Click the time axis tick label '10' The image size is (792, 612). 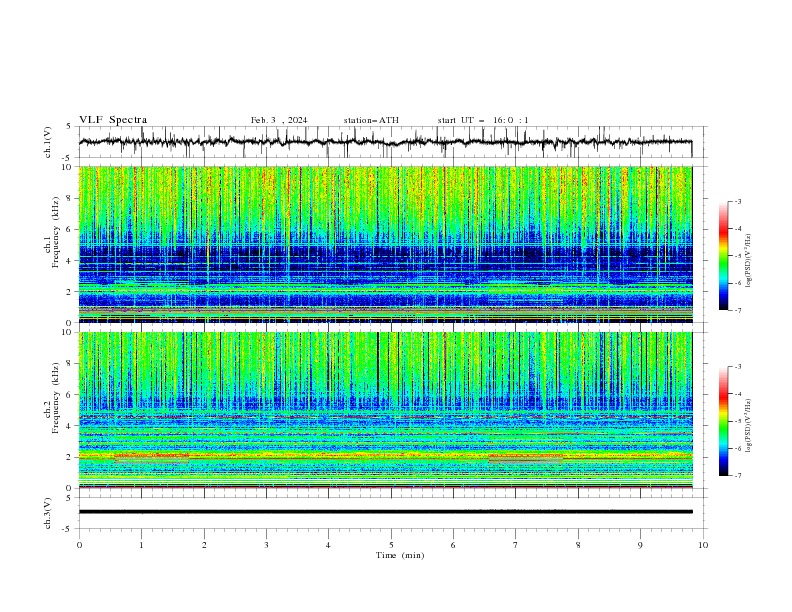[x=703, y=545]
